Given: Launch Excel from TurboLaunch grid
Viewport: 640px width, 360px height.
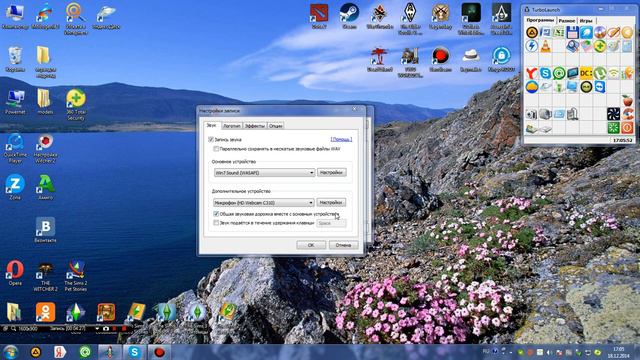Looking at the screenshot, I should click(559, 32).
